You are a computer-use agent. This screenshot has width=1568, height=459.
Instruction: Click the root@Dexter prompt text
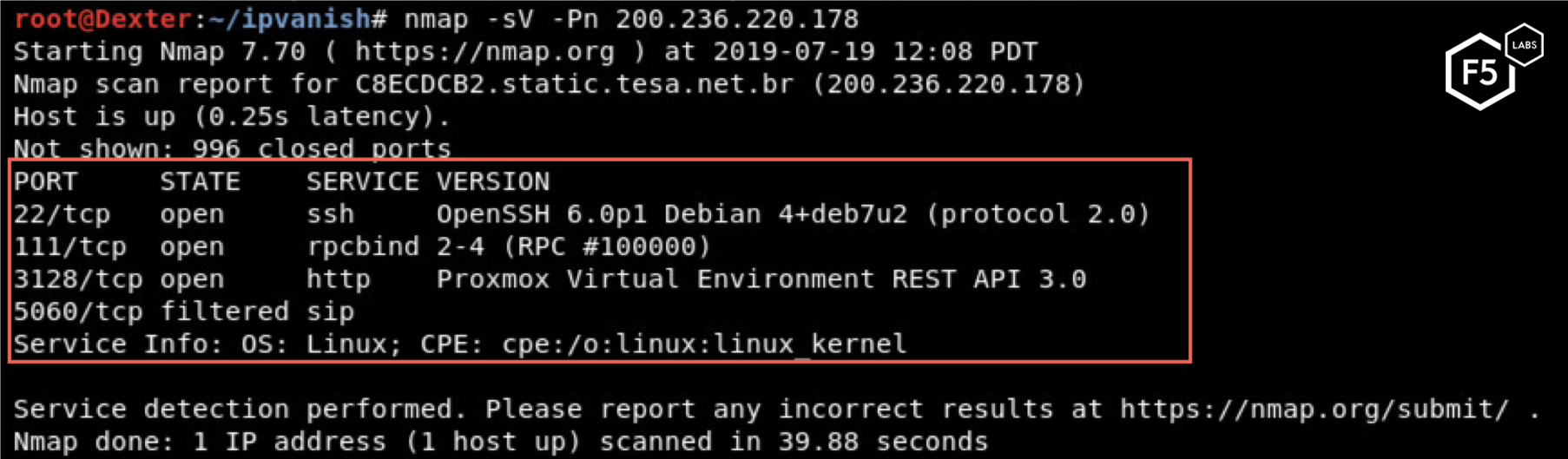(x=102, y=19)
